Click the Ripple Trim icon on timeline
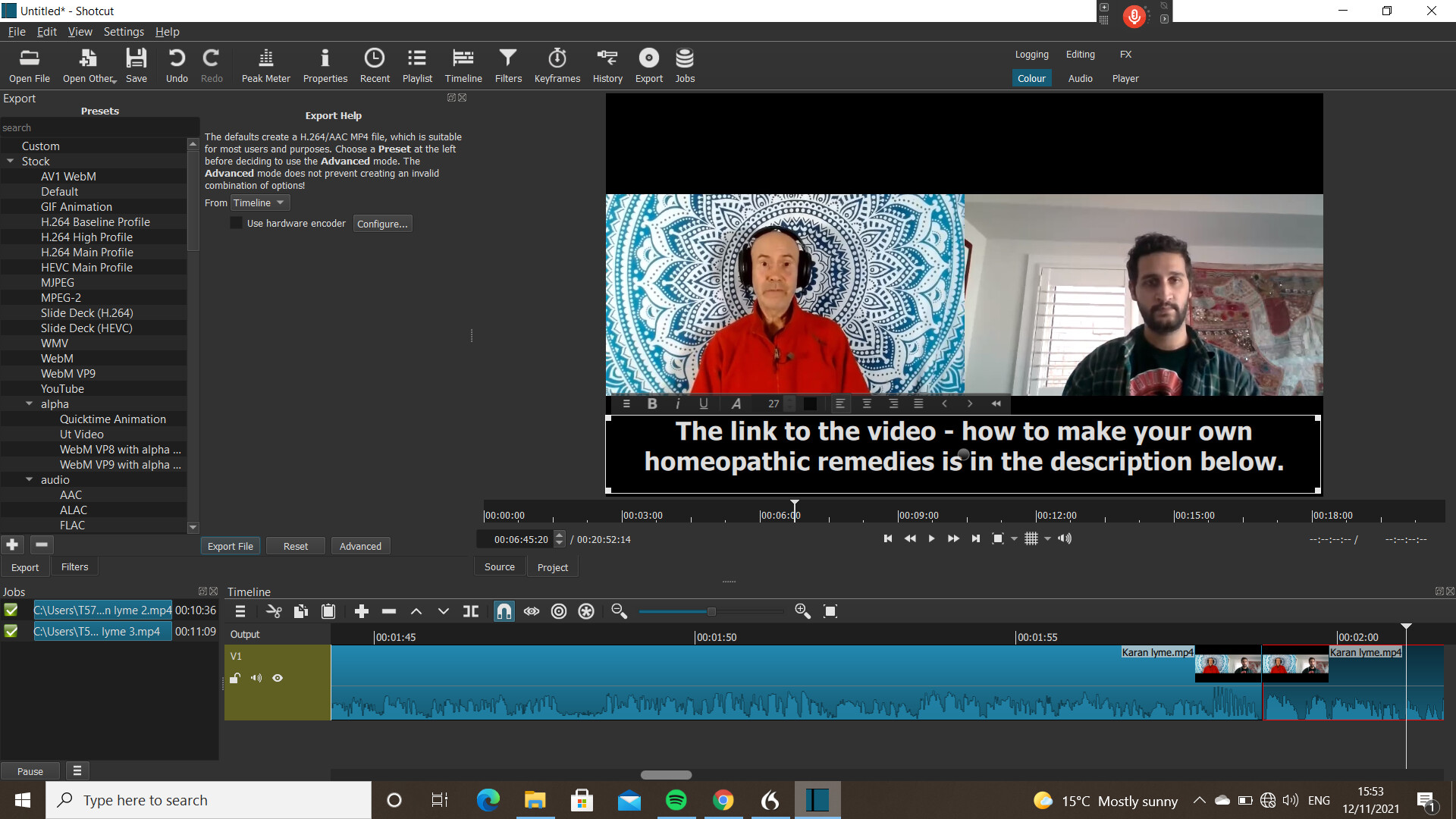The width and height of the screenshot is (1456, 819). coord(471,611)
